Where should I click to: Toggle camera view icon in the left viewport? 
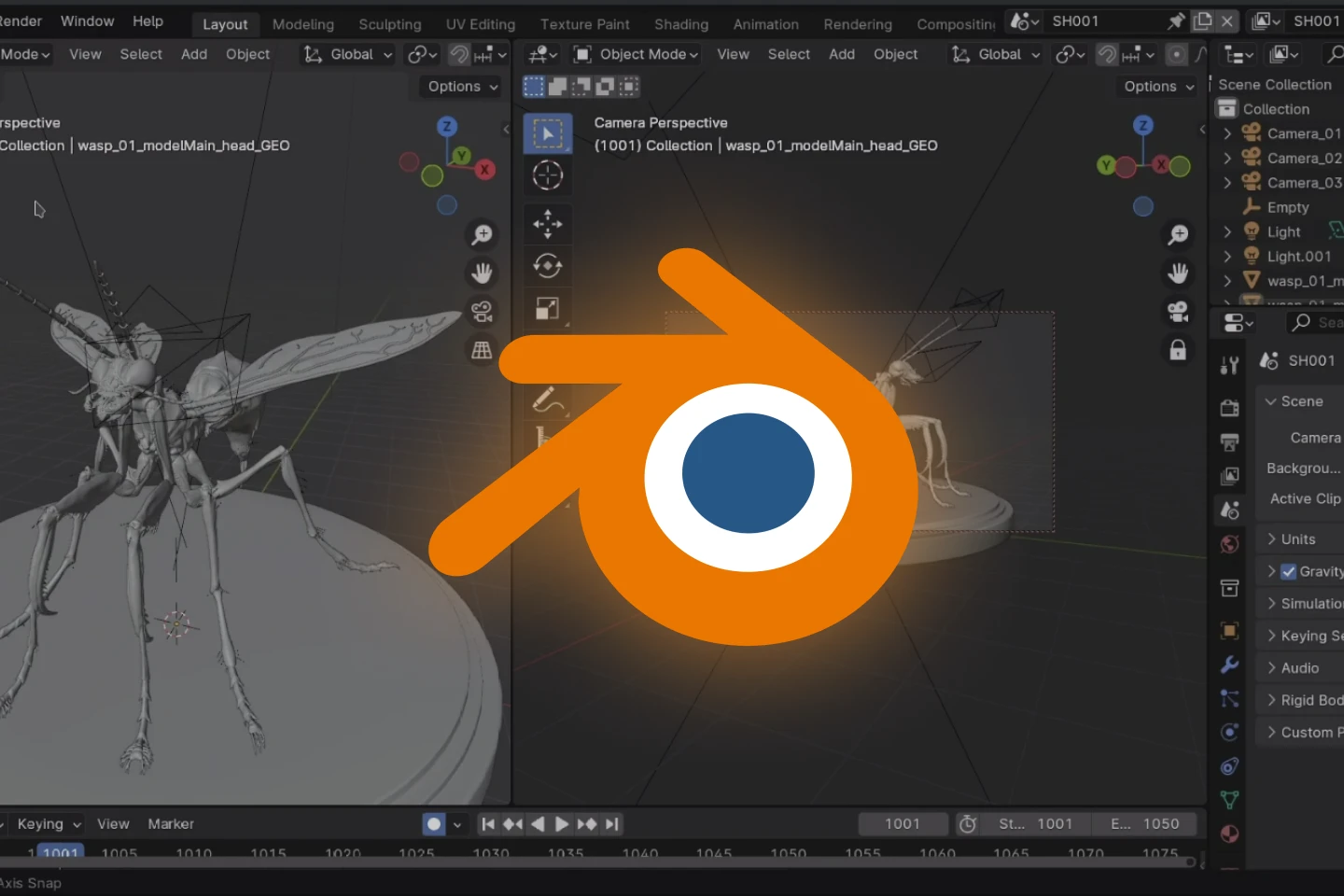[482, 312]
